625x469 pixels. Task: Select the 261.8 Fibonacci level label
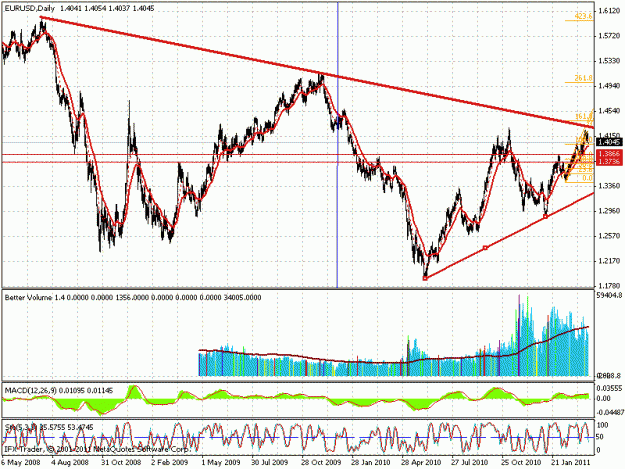(583, 78)
